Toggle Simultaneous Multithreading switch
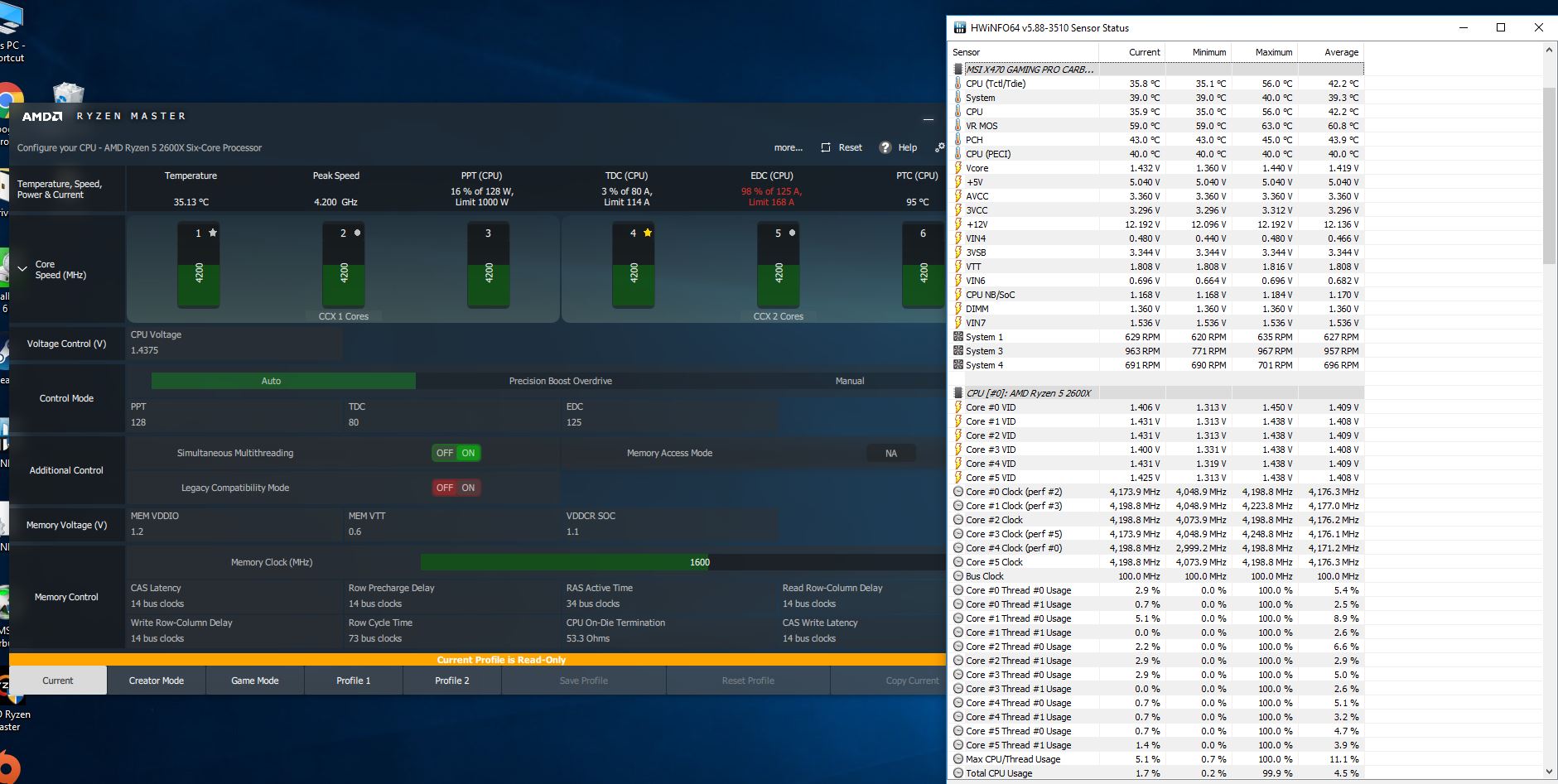This screenshot has width=1558, height=784. coord(456,453)
